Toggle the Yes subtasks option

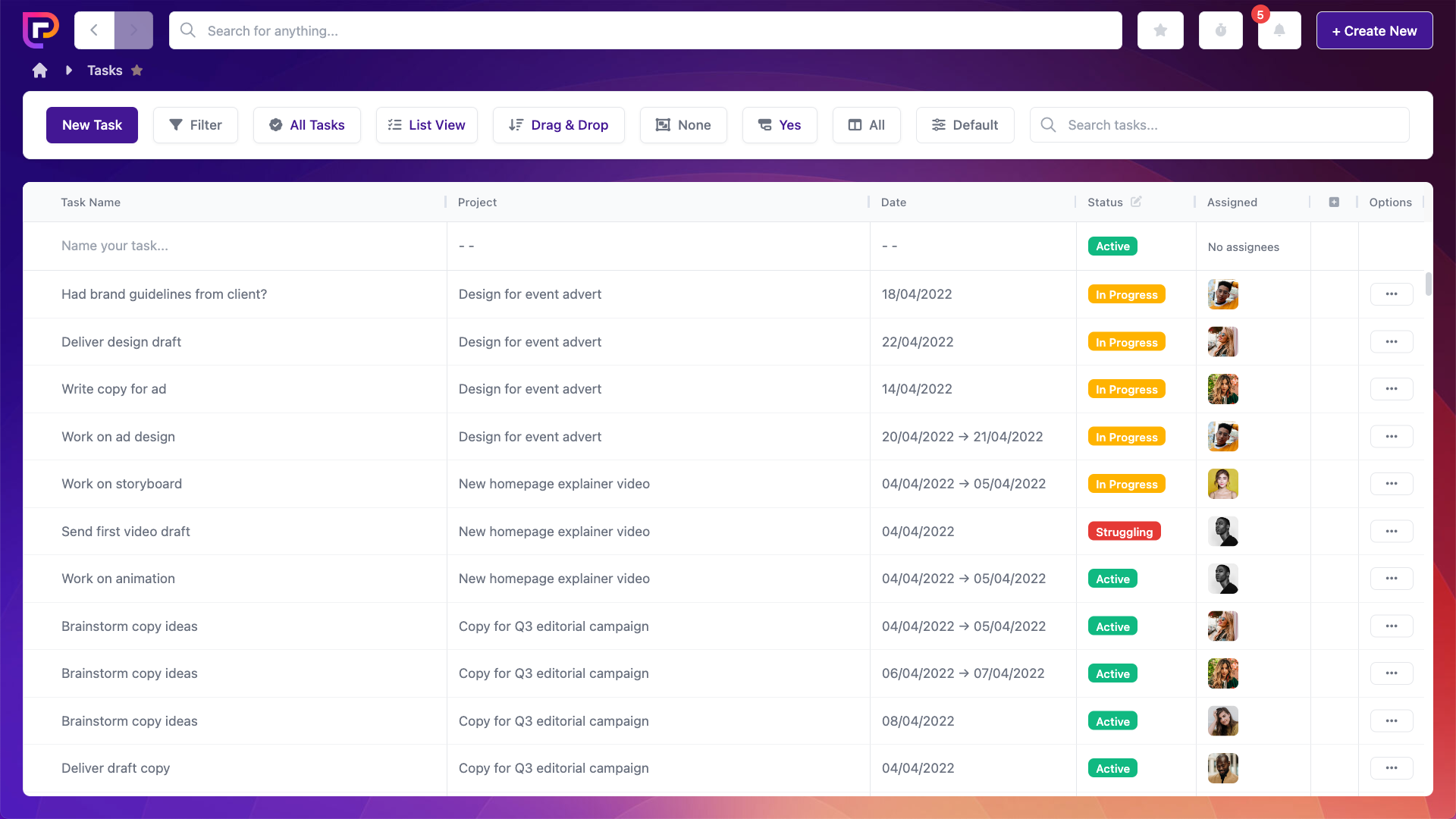click(780, 125)
